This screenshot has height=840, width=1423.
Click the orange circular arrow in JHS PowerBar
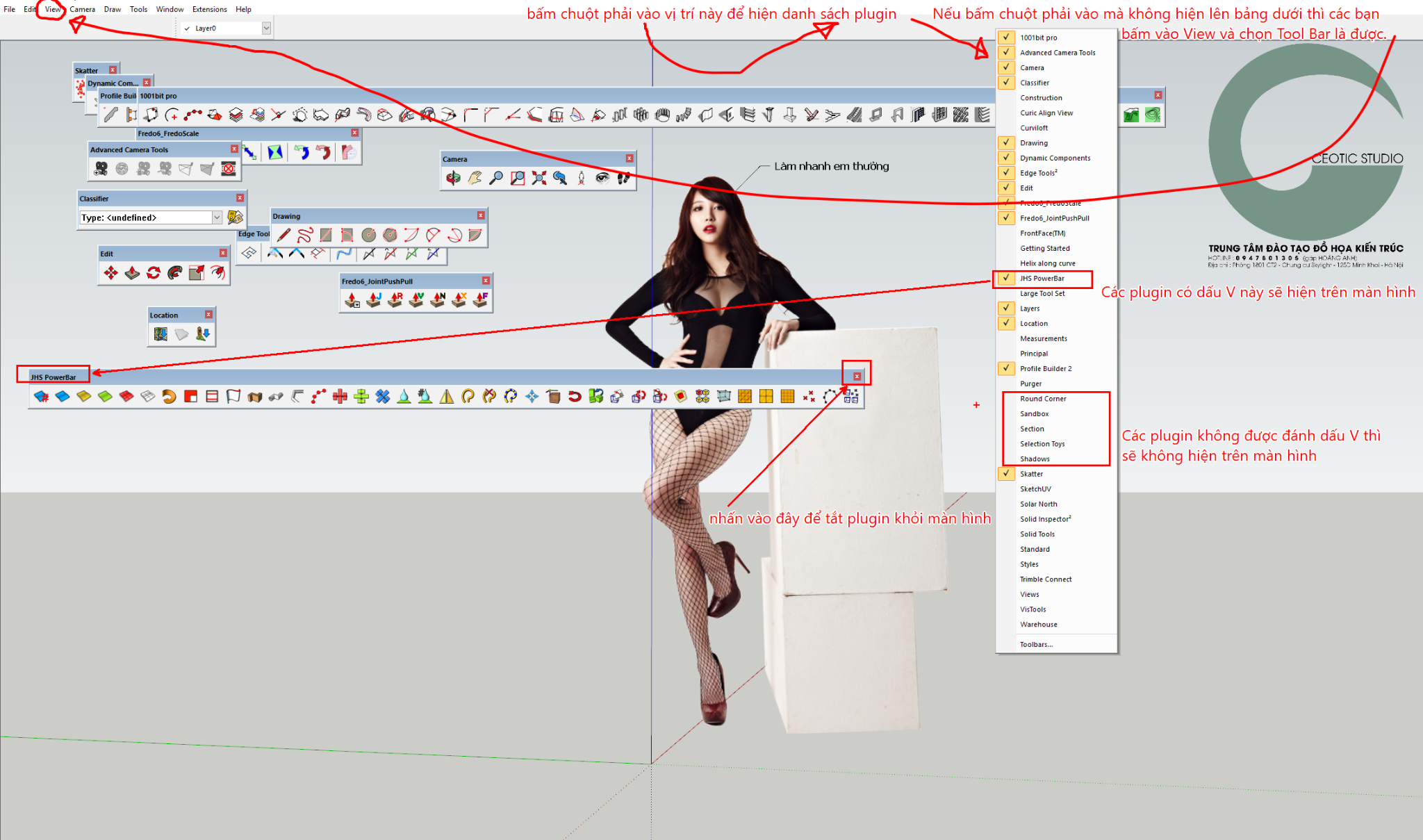pyautogui.click(x=170, y=396)
